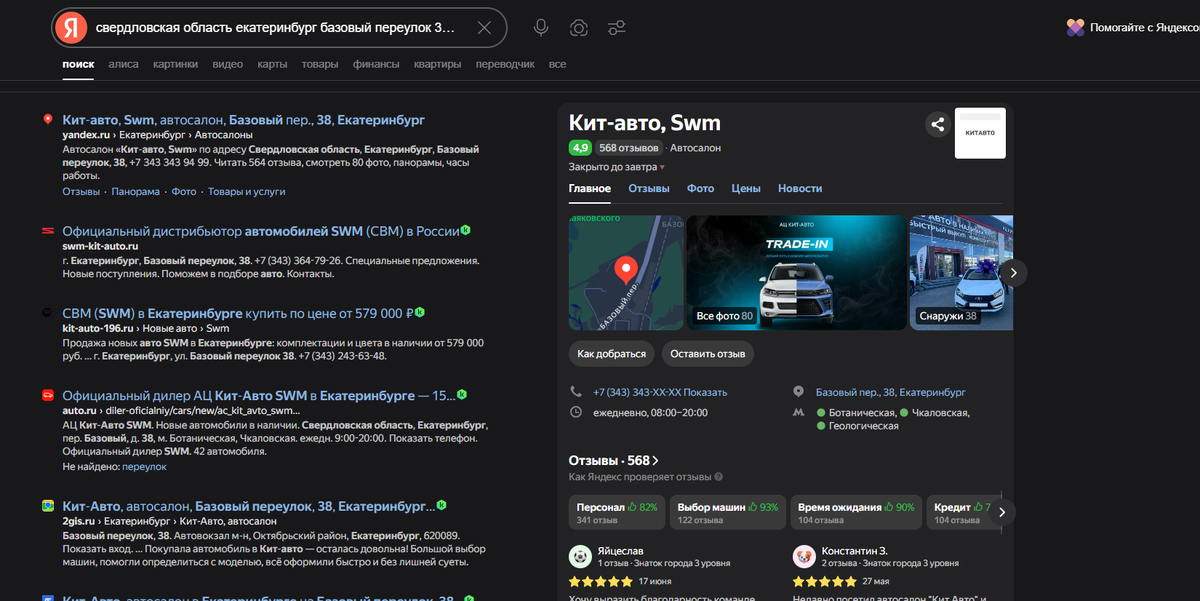Image resolution: width=1200 pixels, height=601 pixels.
Task: Open search settings sliders icon
Action: [617, 28]
